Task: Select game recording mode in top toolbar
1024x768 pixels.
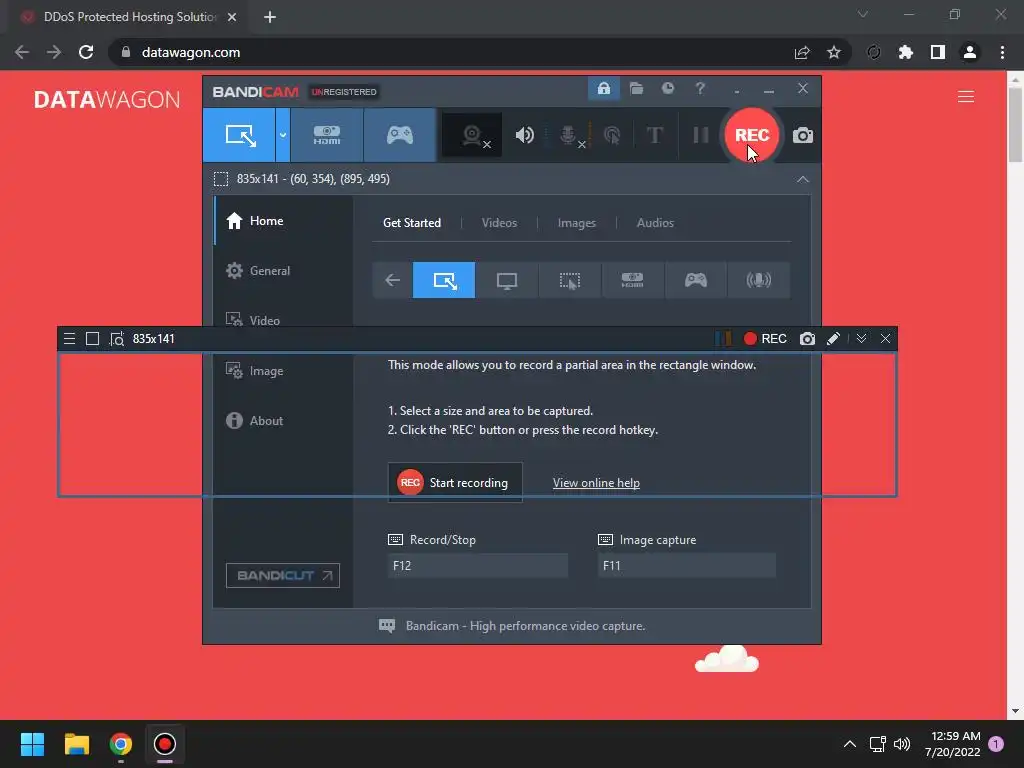Action: coord(400,135)
